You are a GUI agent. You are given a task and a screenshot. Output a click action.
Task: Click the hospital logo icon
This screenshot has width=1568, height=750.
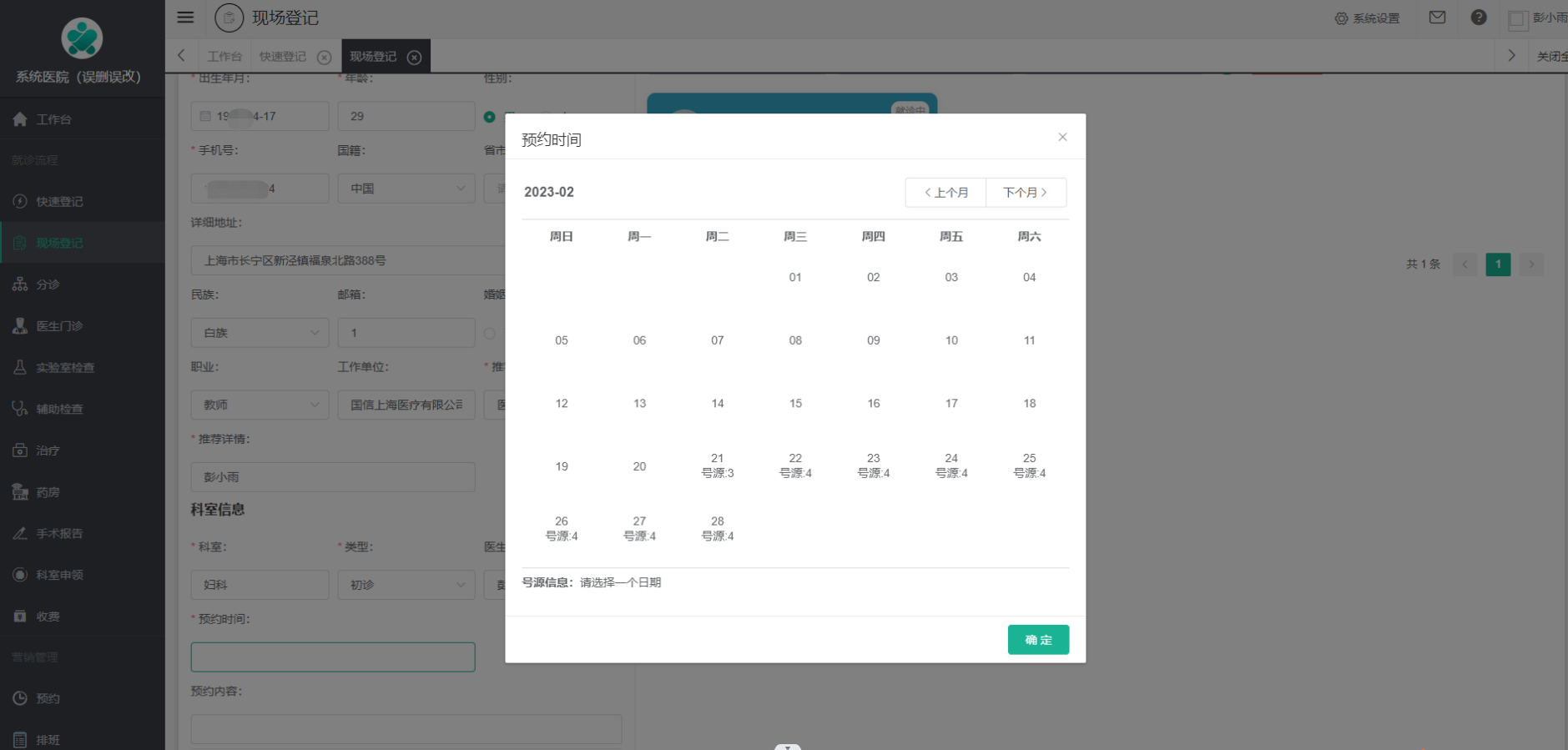coord(82,38)
